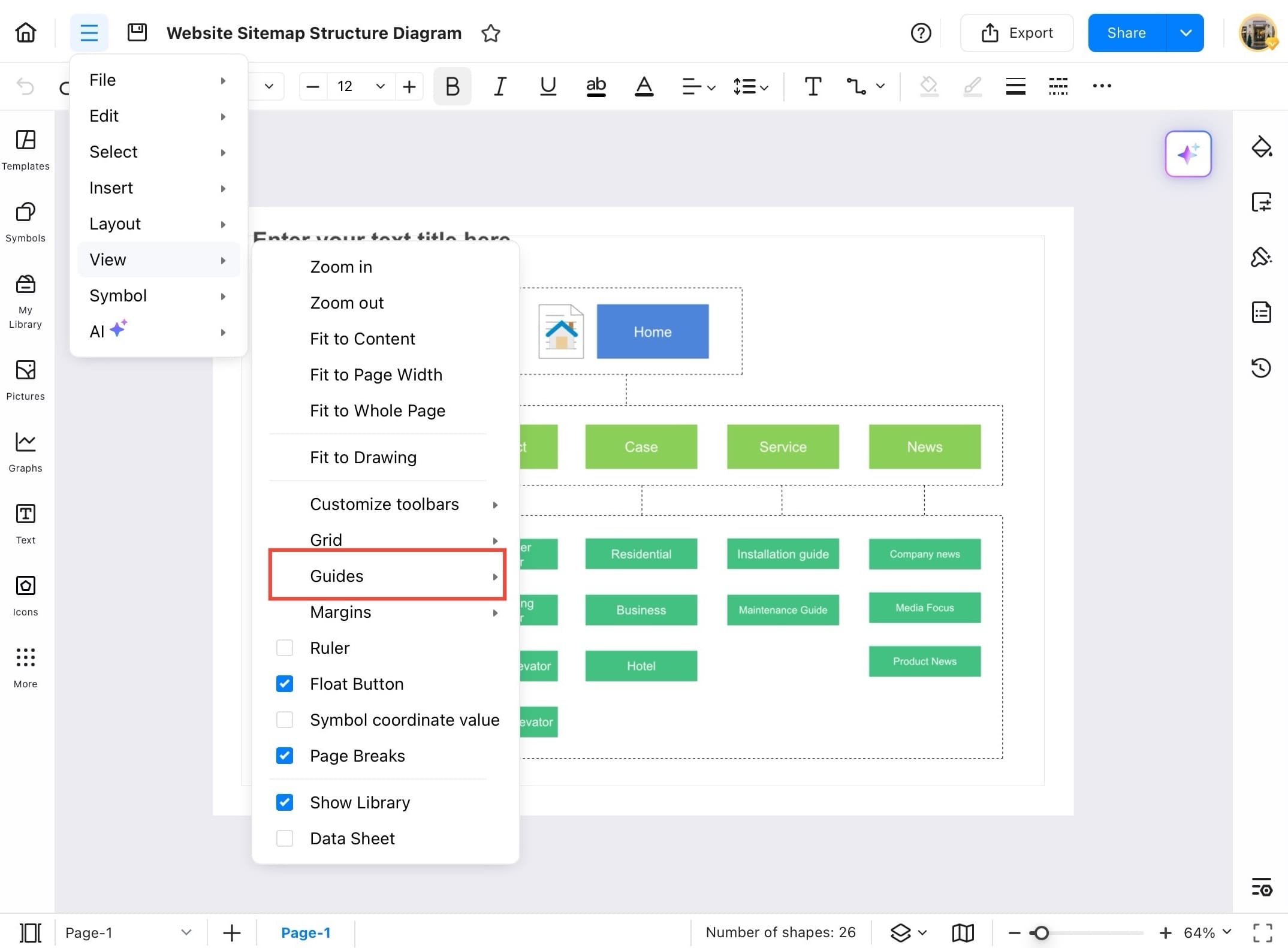Open the Templates panel
Screen dimensions: 1288x948
click(x=25, y=149)
